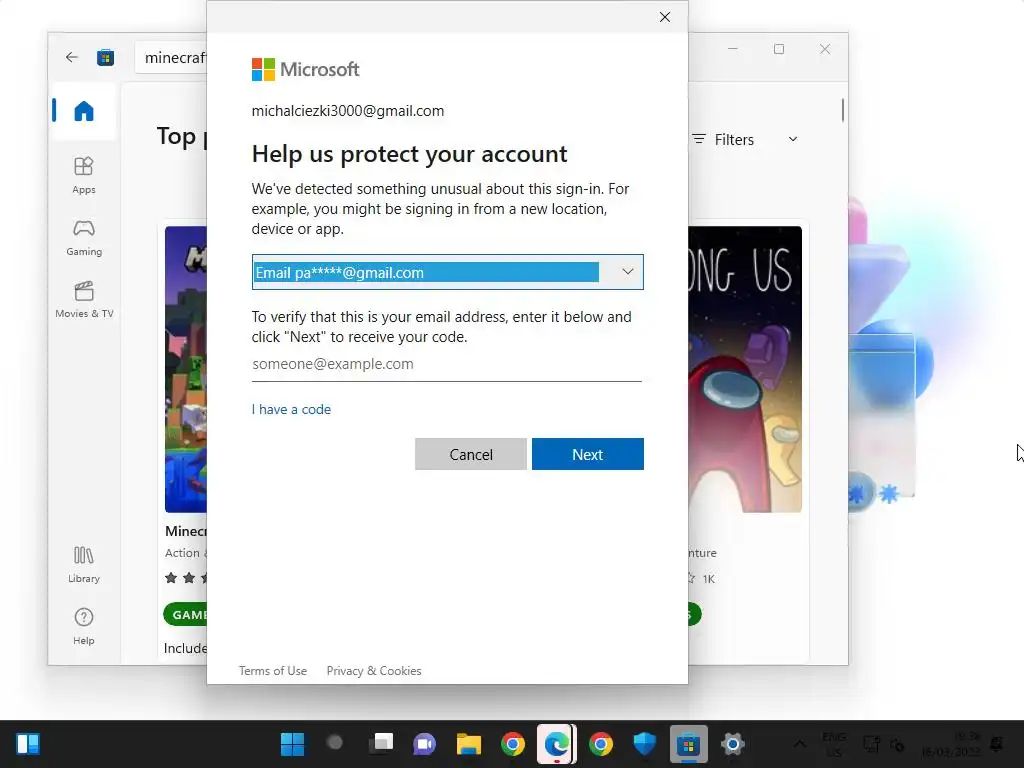Click the Microsoft logo in the dialog
The width and height of the screenshot is (1024, 768).
tap(306, 69)
